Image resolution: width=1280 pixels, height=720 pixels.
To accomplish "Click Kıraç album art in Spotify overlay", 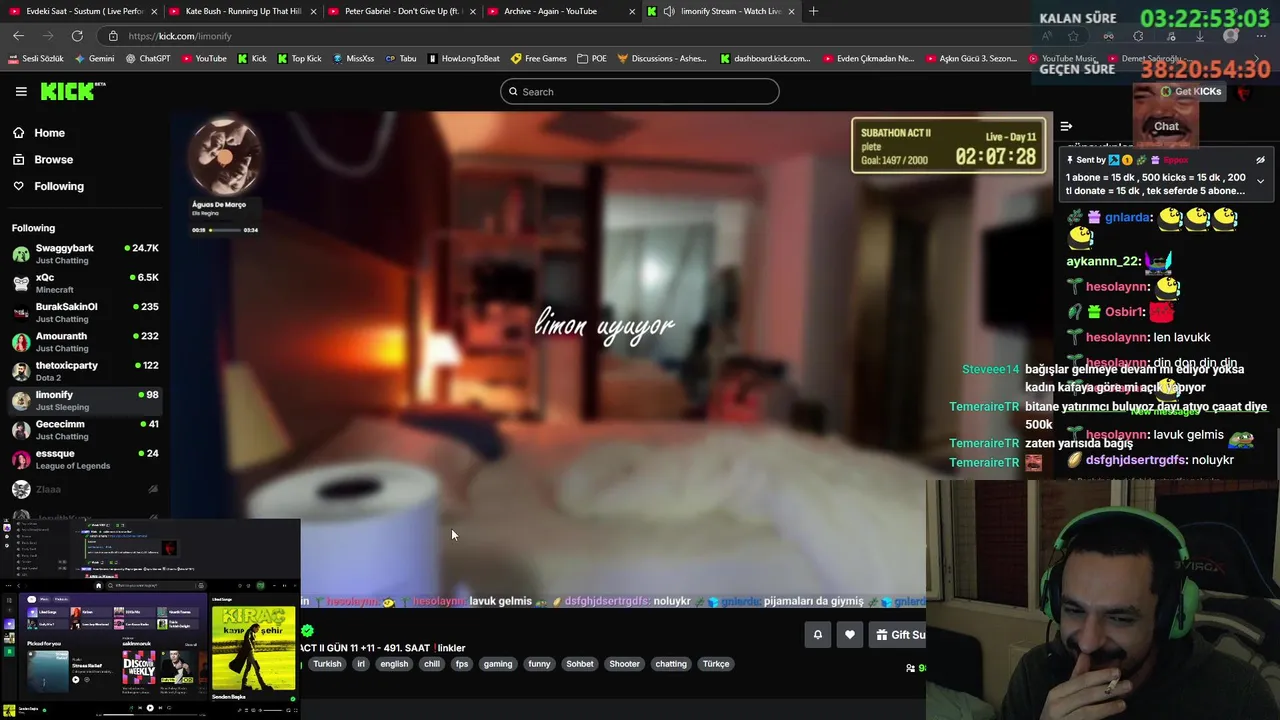I will (253, 647).
